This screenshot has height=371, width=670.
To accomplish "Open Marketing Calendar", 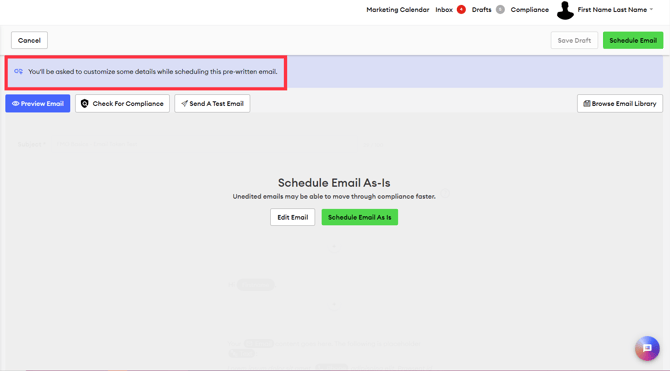I will 397,9.
